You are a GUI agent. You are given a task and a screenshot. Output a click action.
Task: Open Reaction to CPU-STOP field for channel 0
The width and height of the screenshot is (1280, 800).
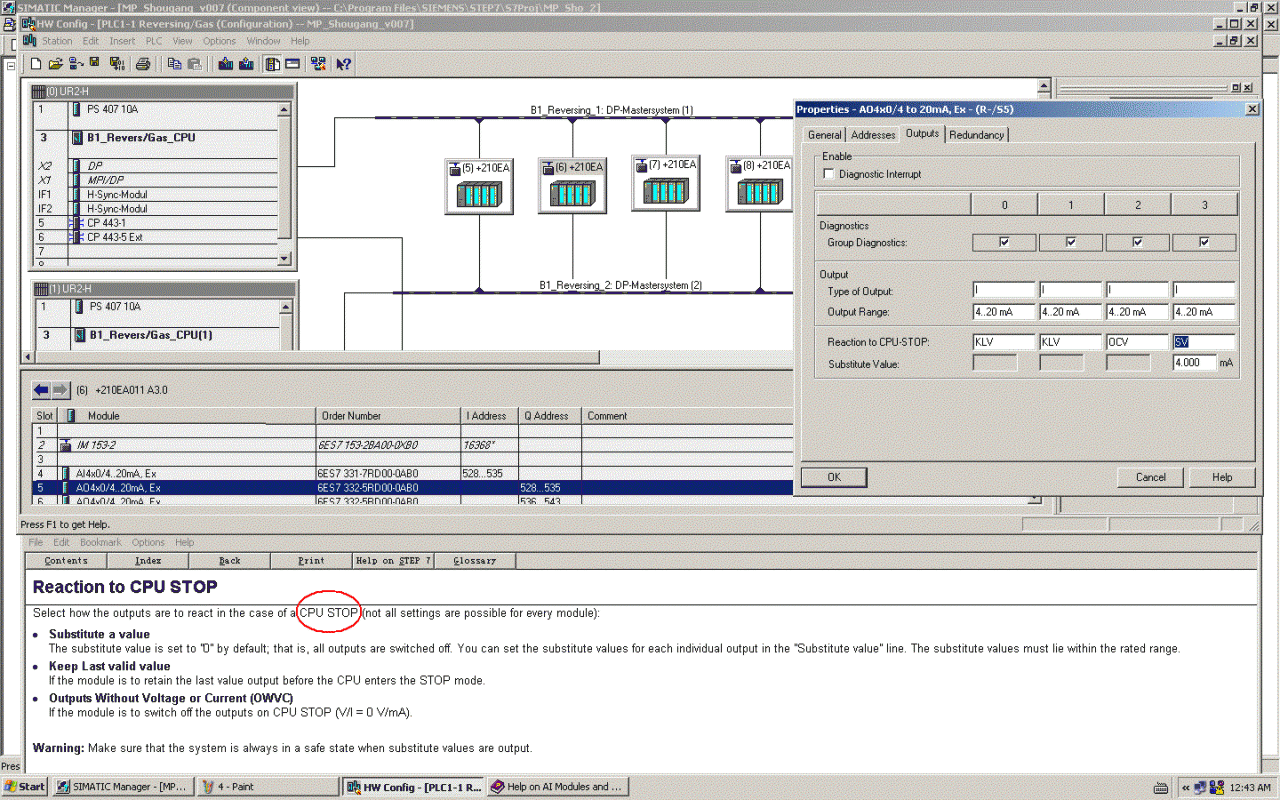point(1004,342)
